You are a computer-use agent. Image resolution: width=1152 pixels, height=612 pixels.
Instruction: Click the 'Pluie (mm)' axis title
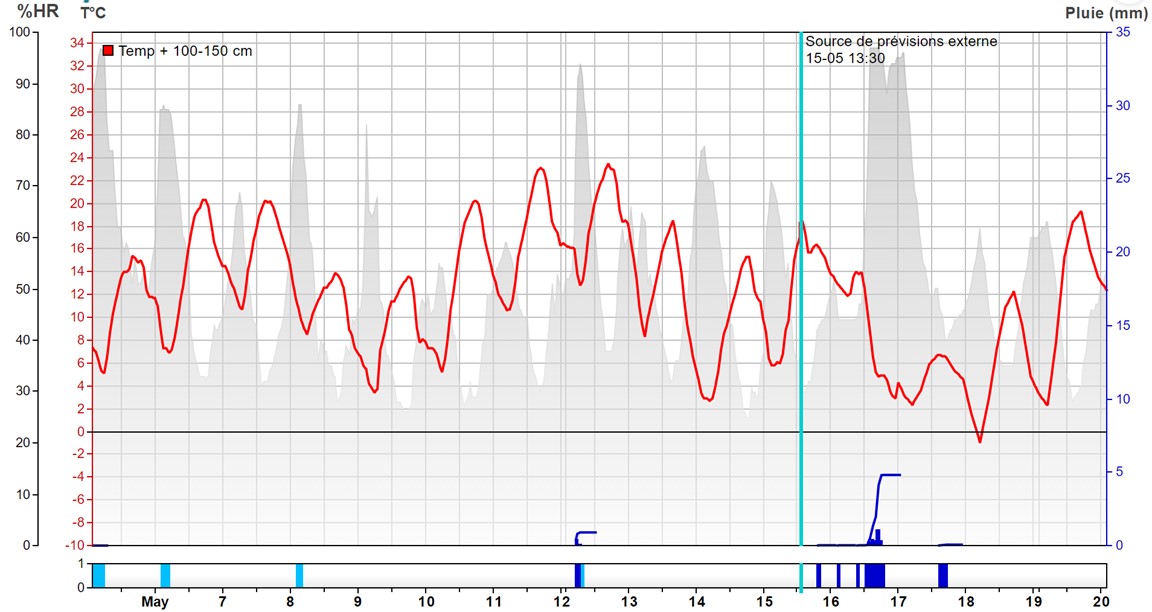(1106, 13)
